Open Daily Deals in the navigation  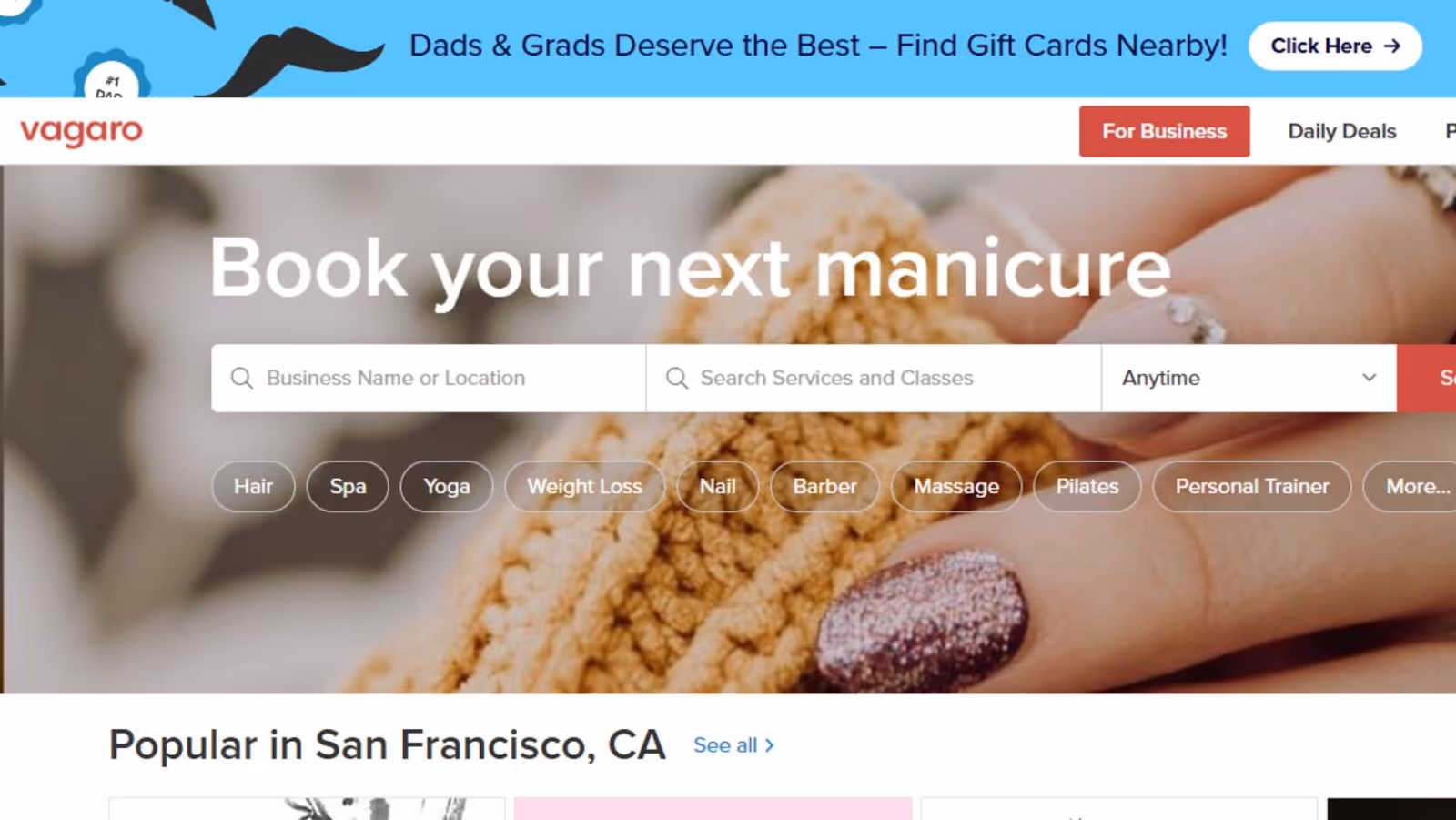pos(1341,131)
